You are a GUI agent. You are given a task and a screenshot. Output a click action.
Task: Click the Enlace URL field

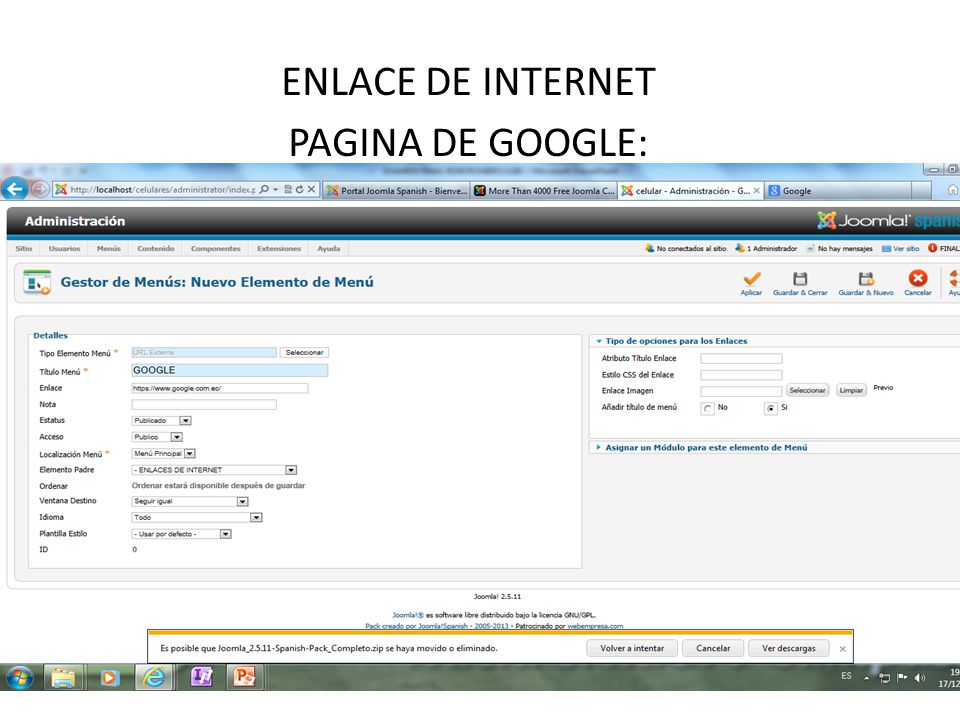(x=220, y=388)
